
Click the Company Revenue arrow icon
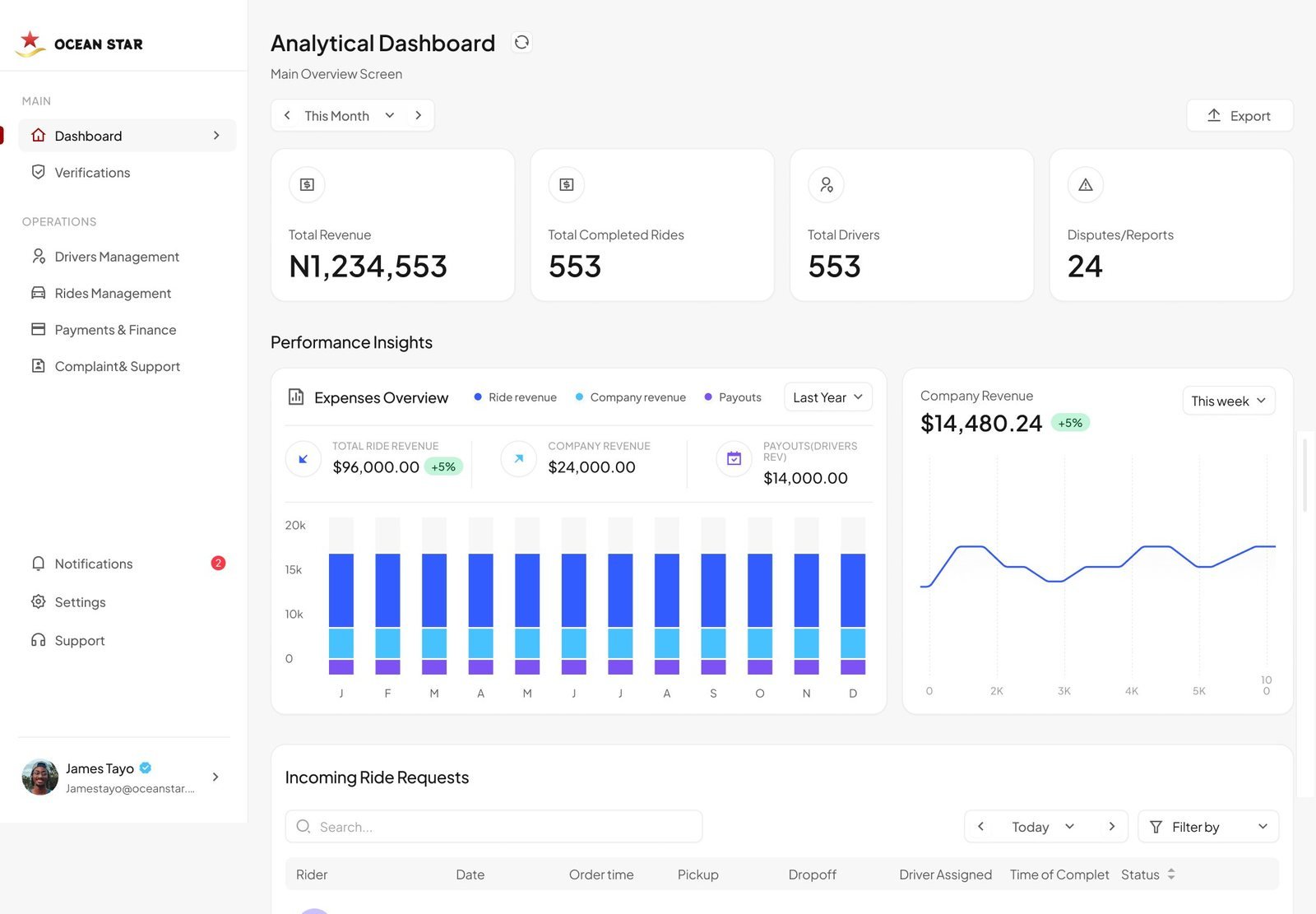coord(519,459)
